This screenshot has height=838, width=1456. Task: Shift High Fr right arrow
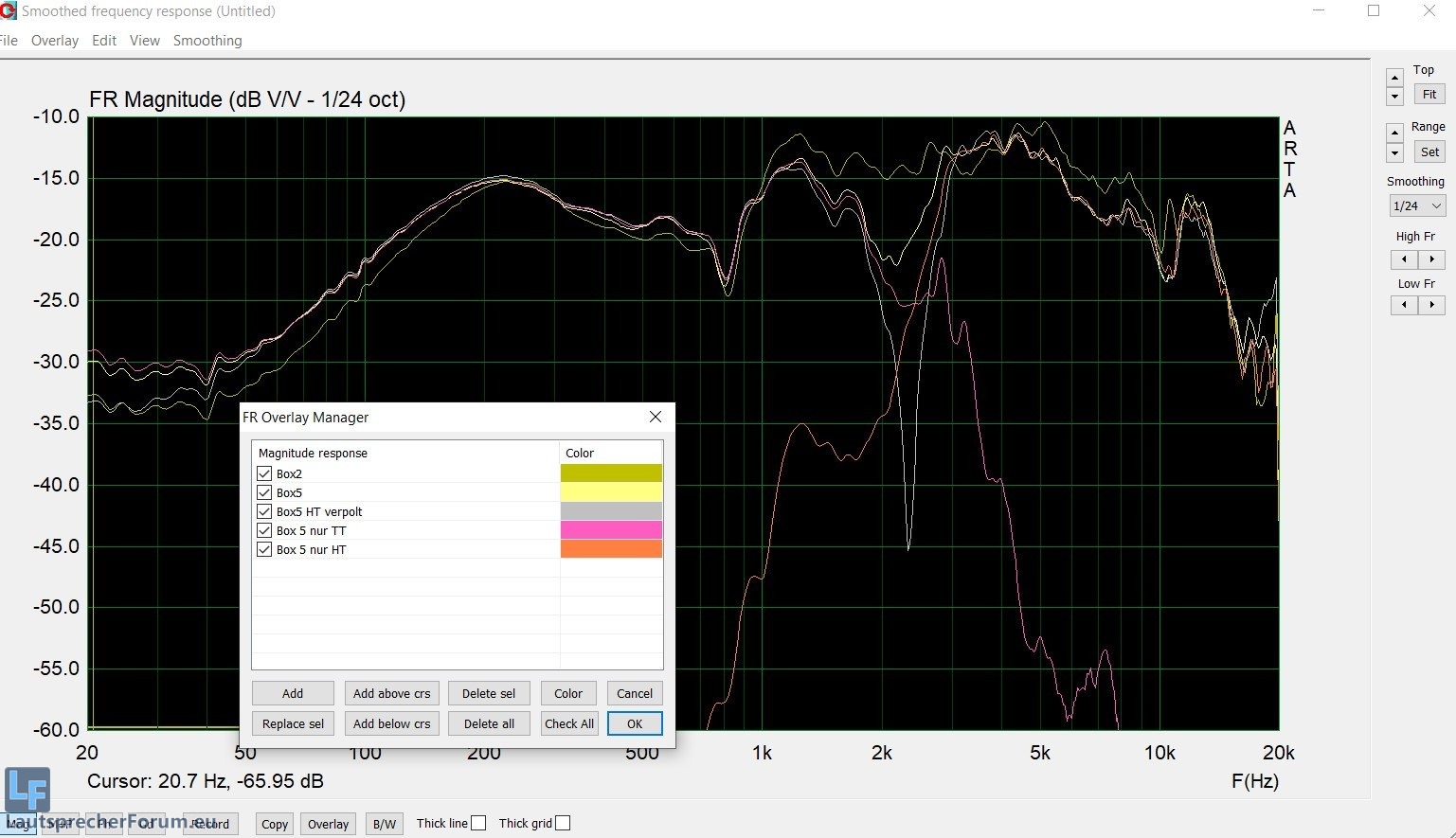[x=1431, y=259]
